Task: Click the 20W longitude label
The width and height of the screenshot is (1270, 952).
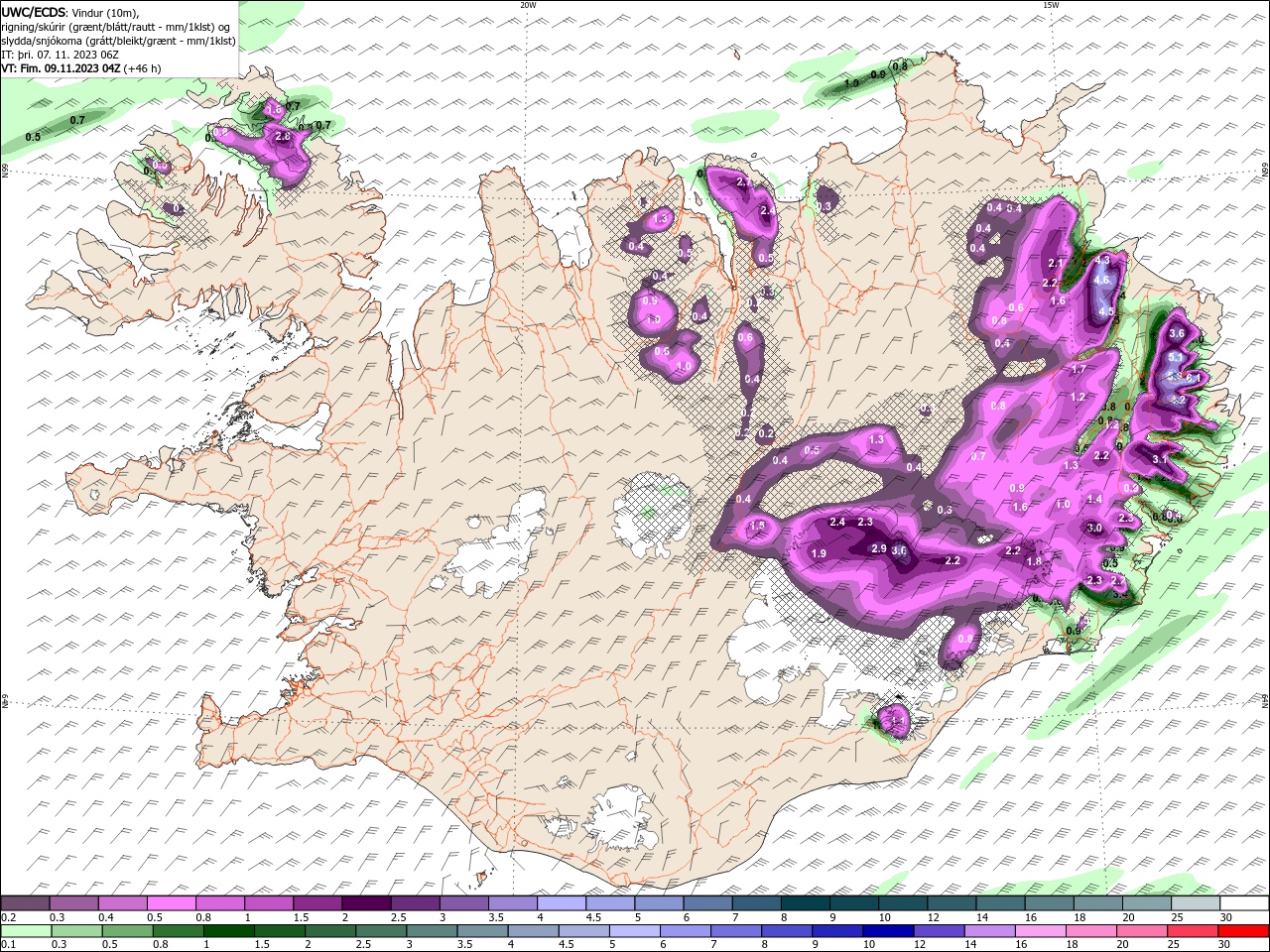Action: (528, 5)
